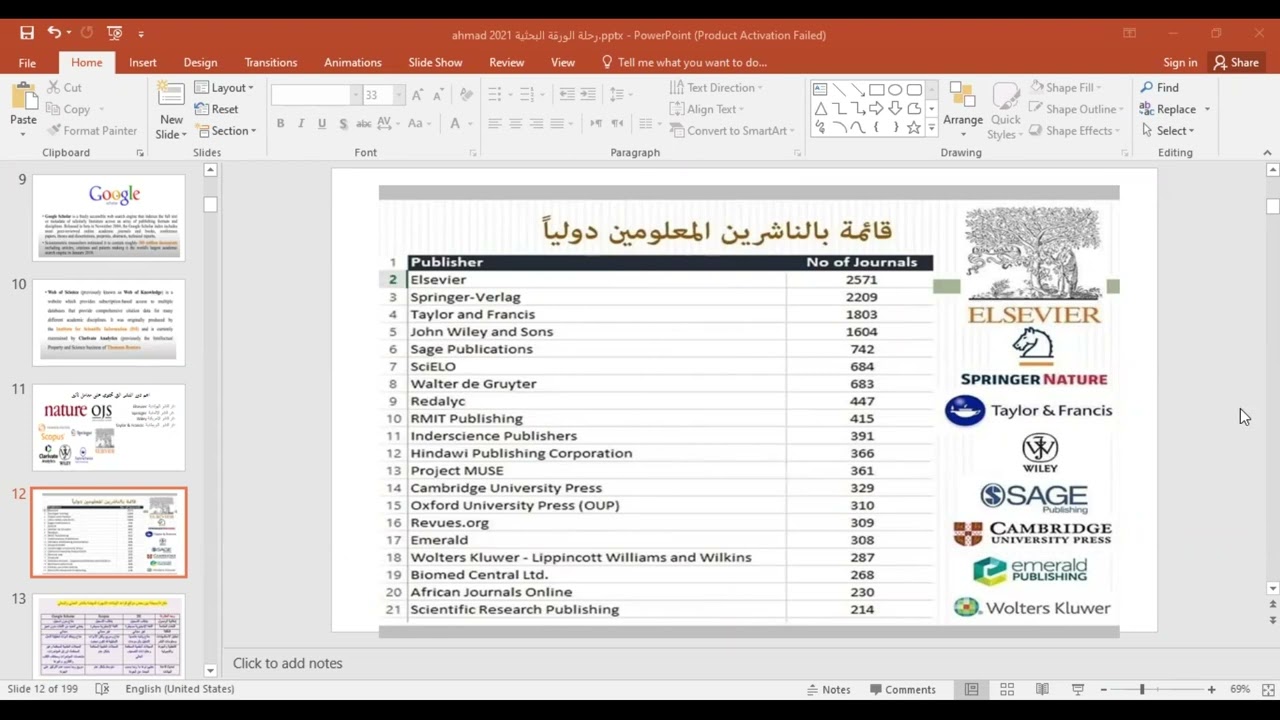Open the font size dropdown
Viewport: 1280px width, 720px height.
(x=398, y=95)
